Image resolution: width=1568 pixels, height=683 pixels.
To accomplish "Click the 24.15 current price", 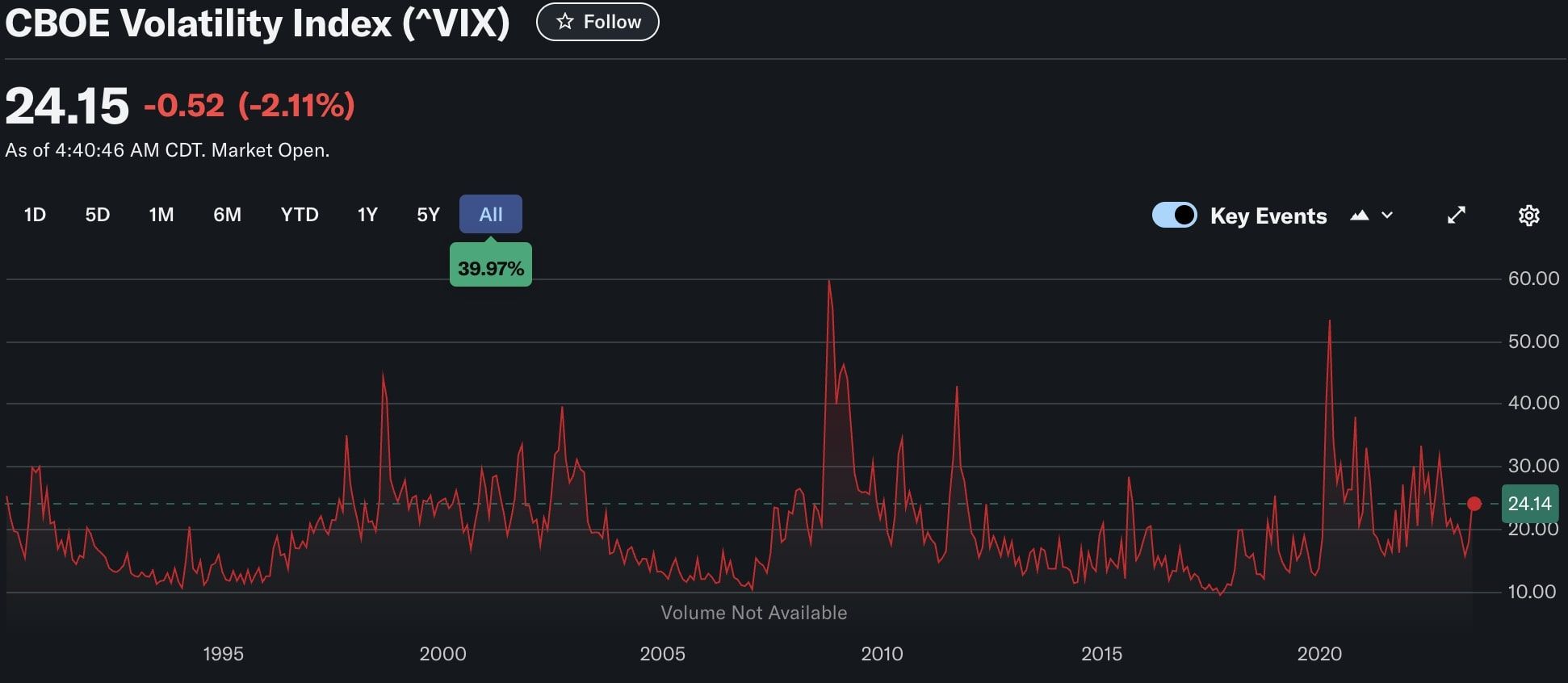I will coord(67,106).
